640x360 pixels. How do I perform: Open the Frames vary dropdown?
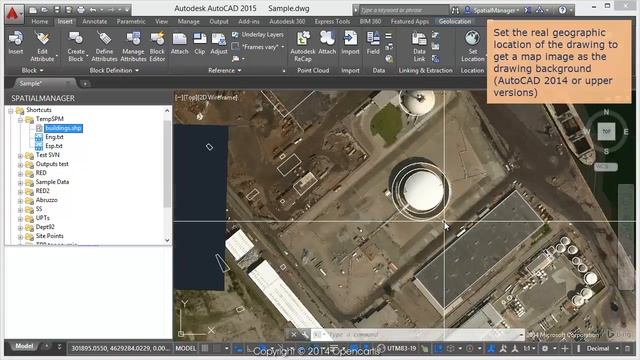[x=282, y=47]
